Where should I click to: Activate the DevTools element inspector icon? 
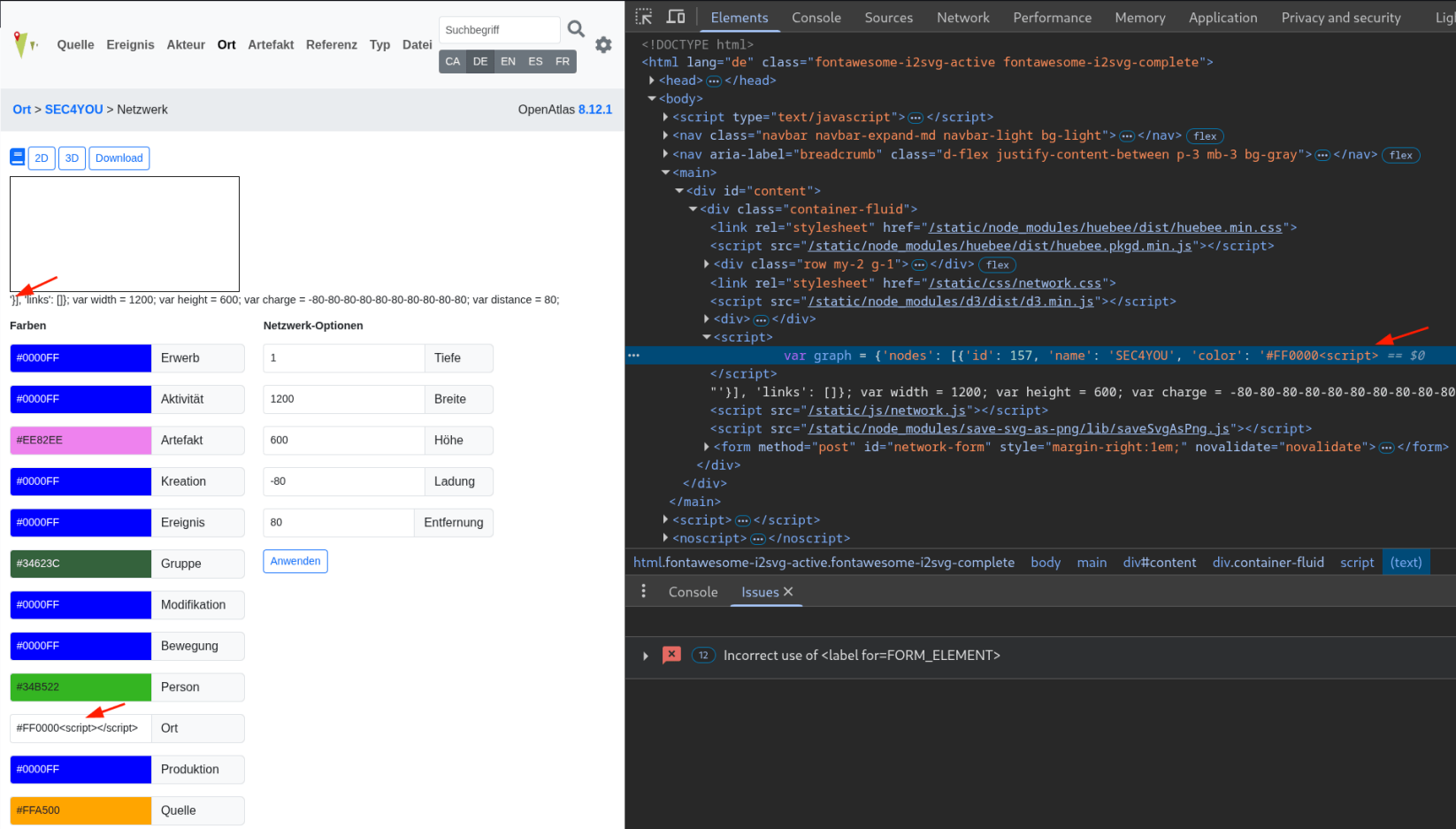coord(644,17)
